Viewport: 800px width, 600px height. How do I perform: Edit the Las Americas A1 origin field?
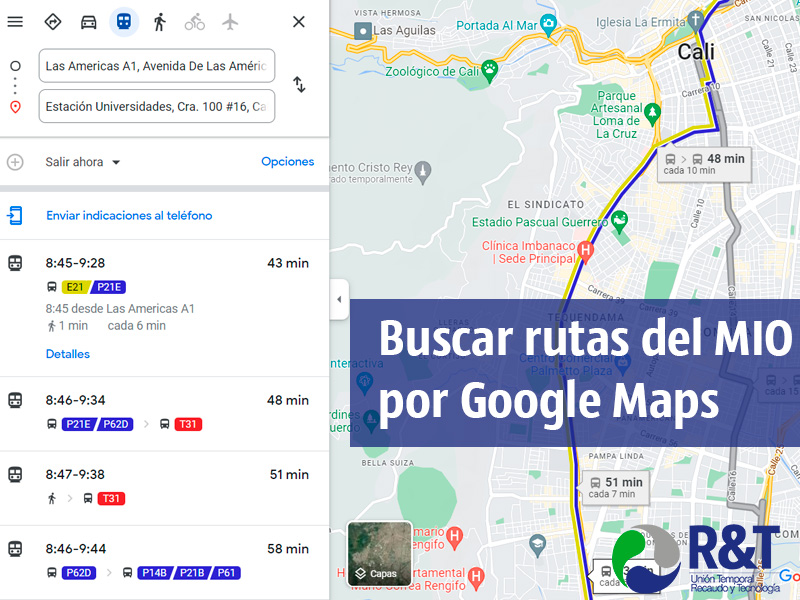pyautogui.click(x=157, y=66)
